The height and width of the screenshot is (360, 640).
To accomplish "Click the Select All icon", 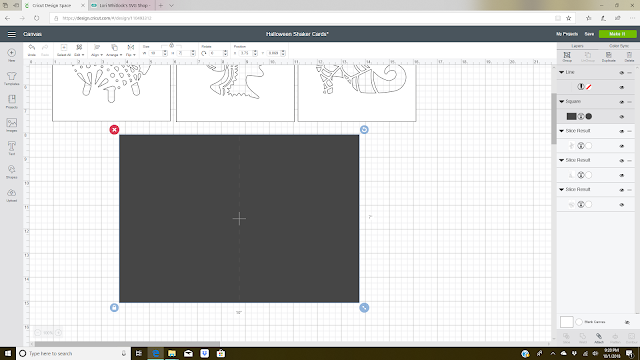I will pyautogui.click(x=64, y=48).
